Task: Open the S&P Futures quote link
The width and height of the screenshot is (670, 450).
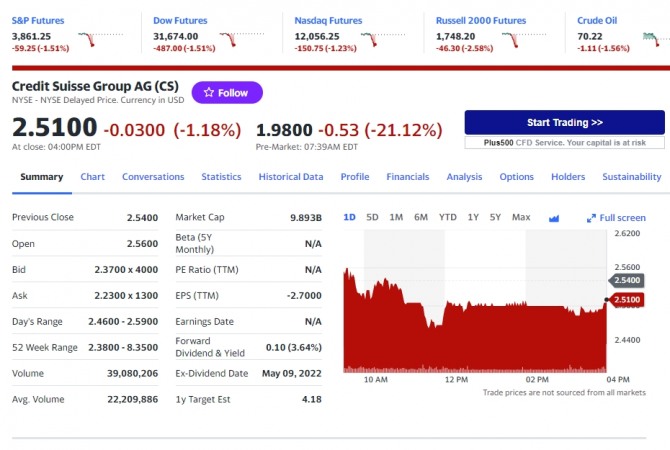Action: pyautogui.click(x=37, y=20)
